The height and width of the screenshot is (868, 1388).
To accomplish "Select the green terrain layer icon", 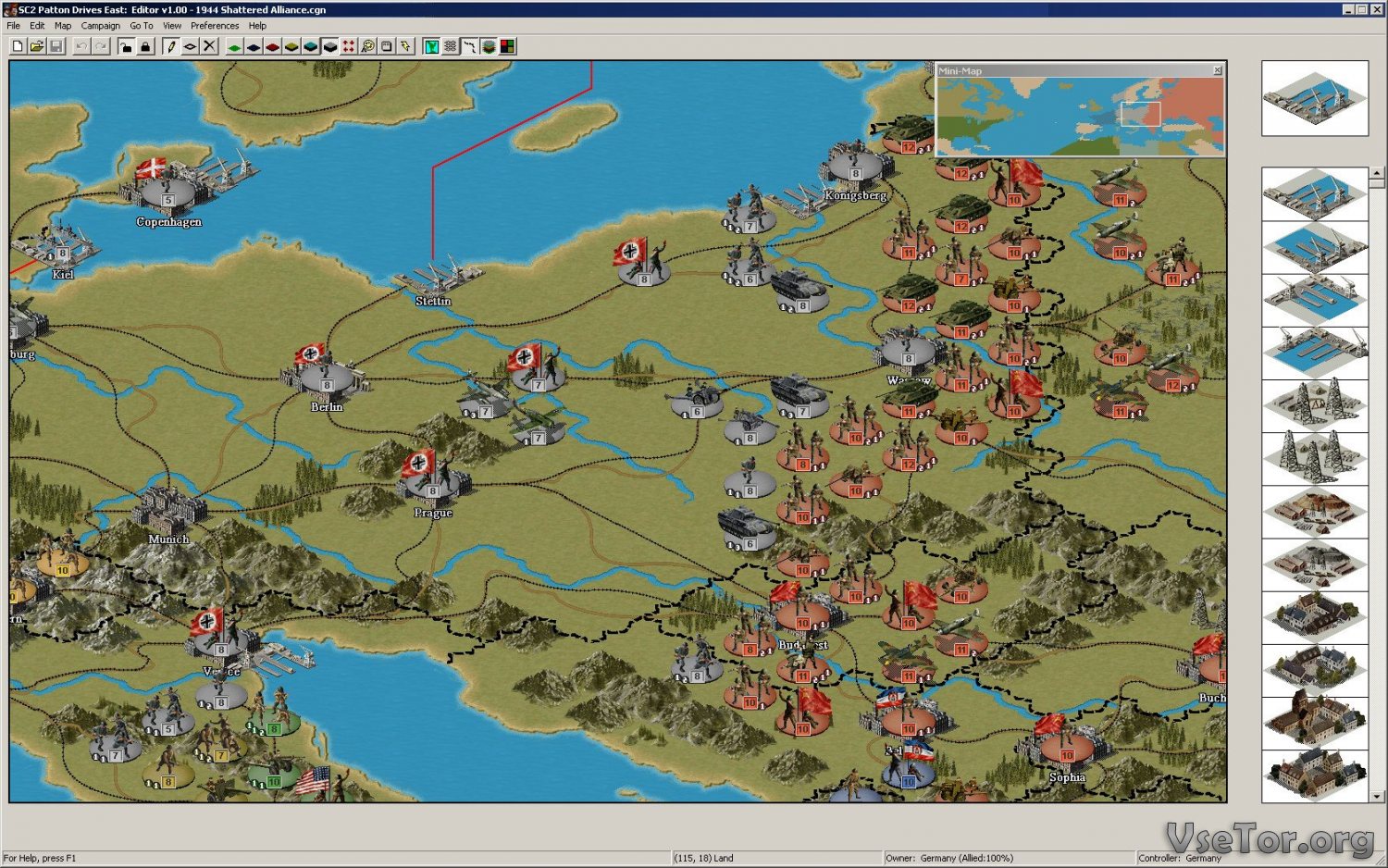I will click(234, 46).
